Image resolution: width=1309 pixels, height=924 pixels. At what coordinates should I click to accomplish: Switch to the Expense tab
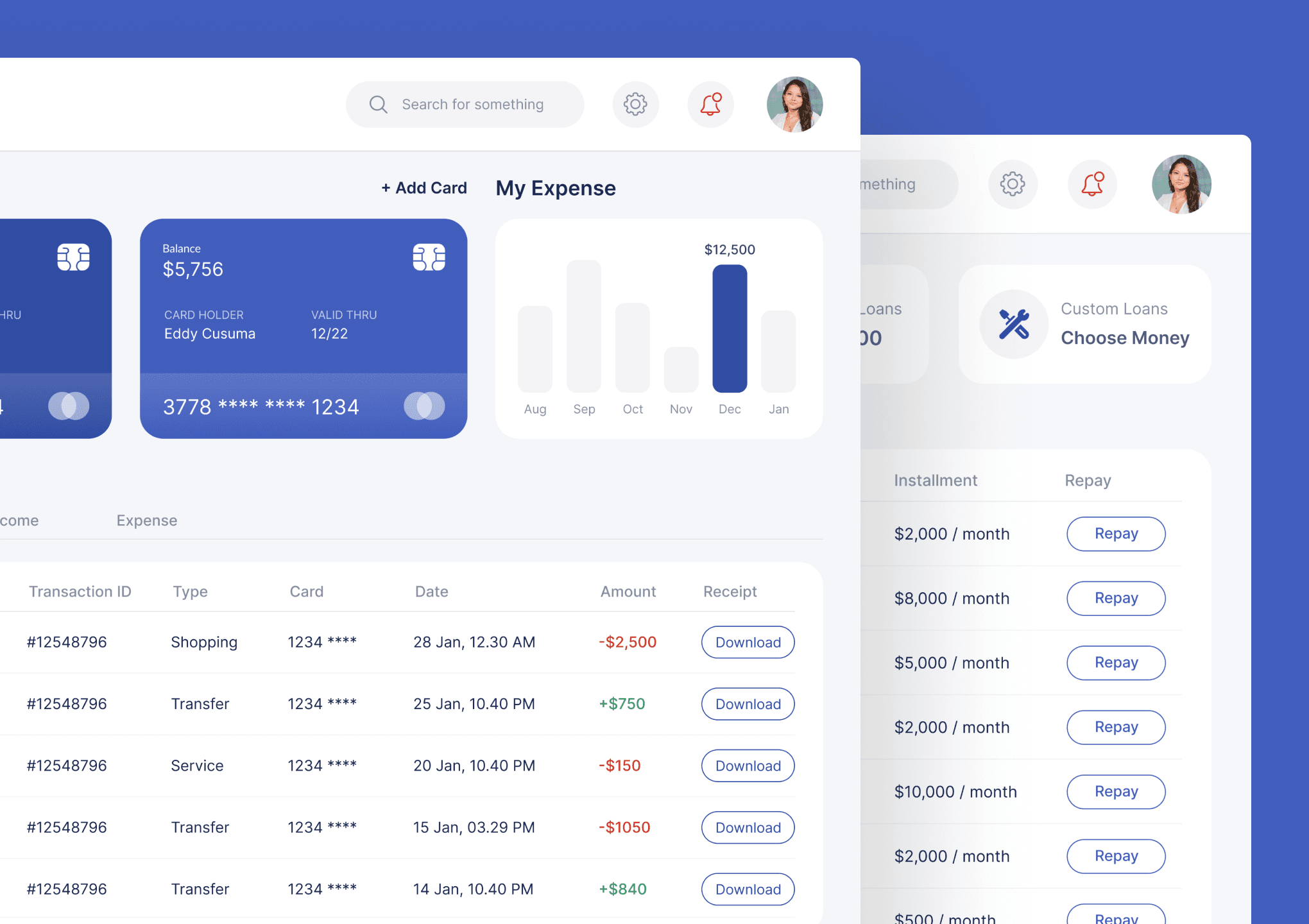point(147,520)
